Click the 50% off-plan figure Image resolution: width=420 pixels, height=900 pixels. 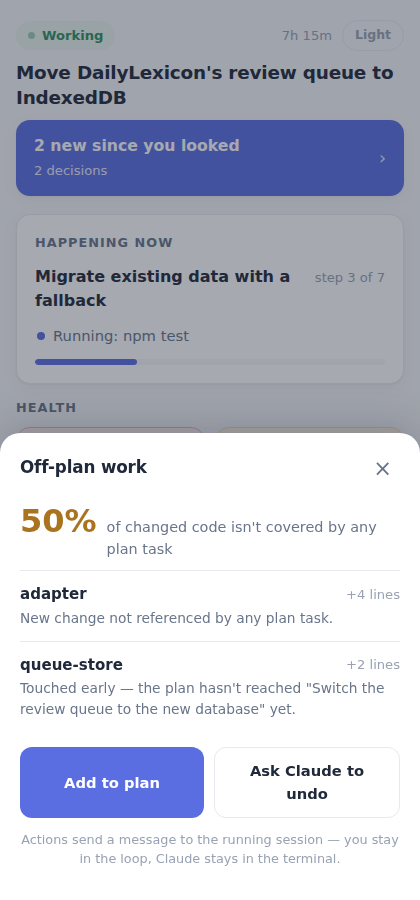point(58,521)
